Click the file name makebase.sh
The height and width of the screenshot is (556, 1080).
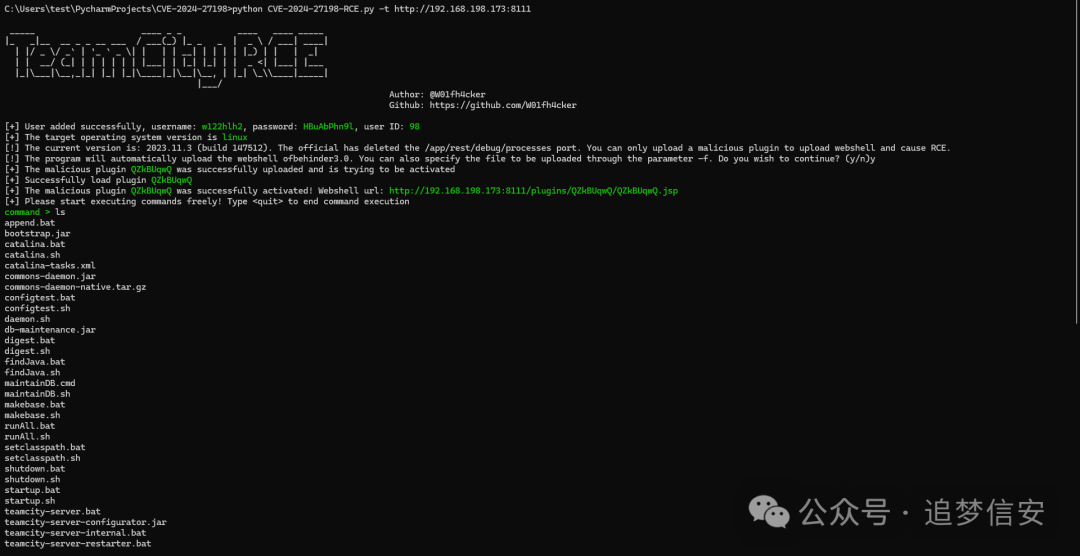(x=32, y=415)
